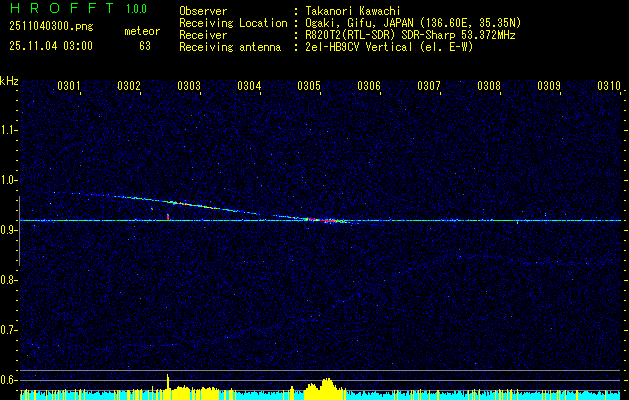Click the R820T2 receiver description

[410, 33]
